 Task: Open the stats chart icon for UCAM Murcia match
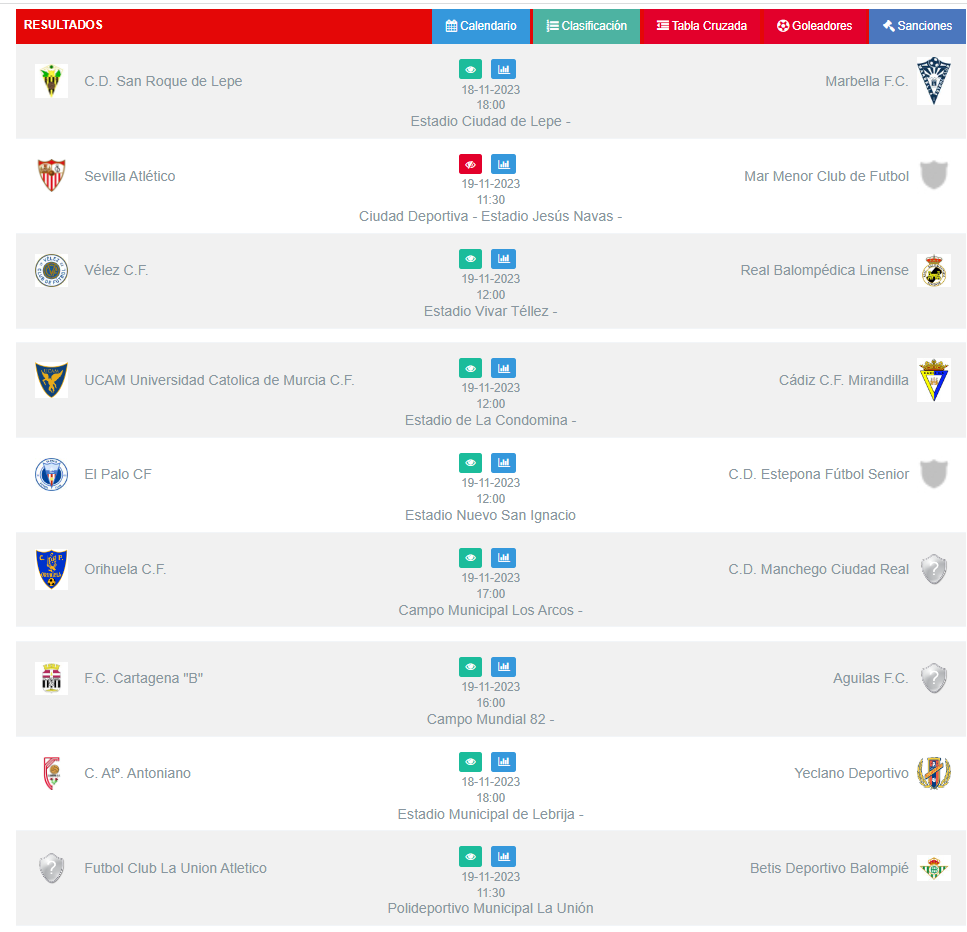503,368
